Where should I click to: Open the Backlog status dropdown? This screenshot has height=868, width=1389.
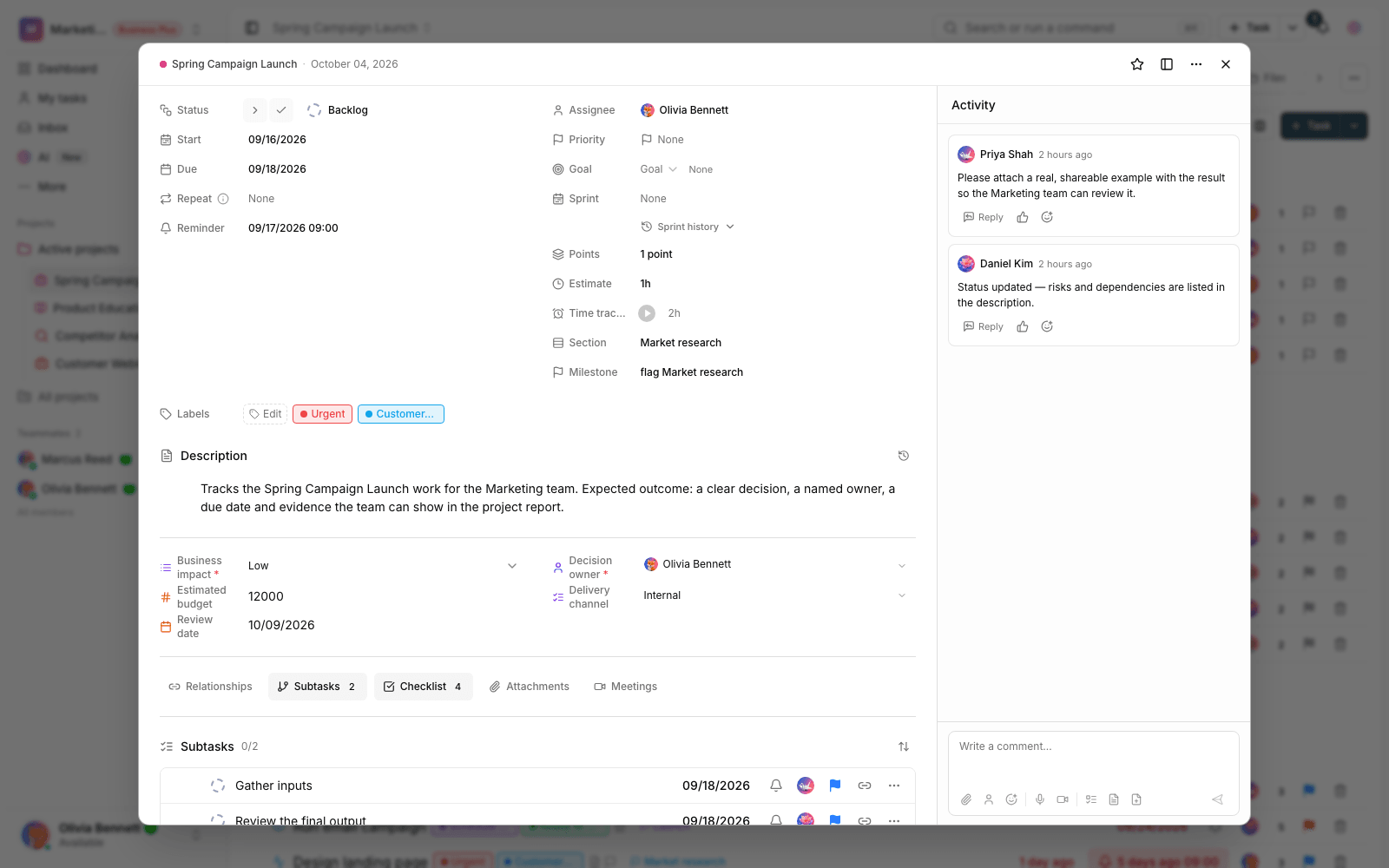tap(339, 110)
